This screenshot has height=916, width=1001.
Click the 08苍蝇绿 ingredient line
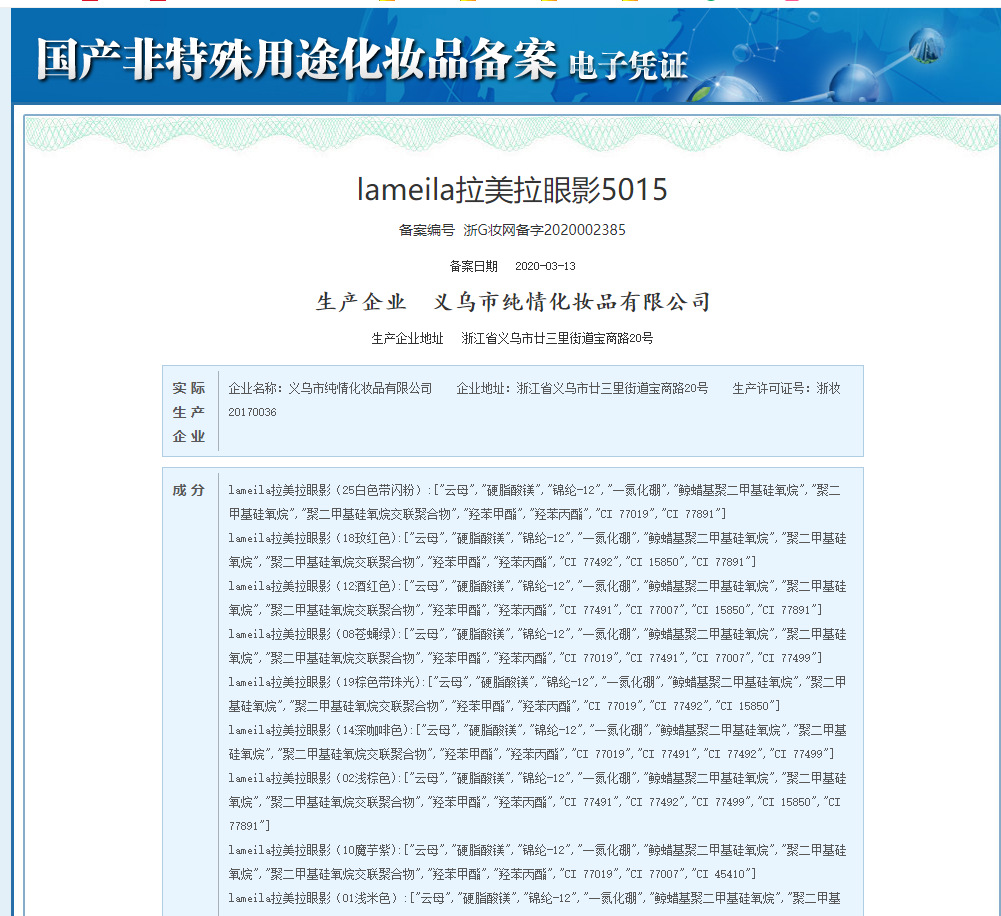(x=537, y=645)
